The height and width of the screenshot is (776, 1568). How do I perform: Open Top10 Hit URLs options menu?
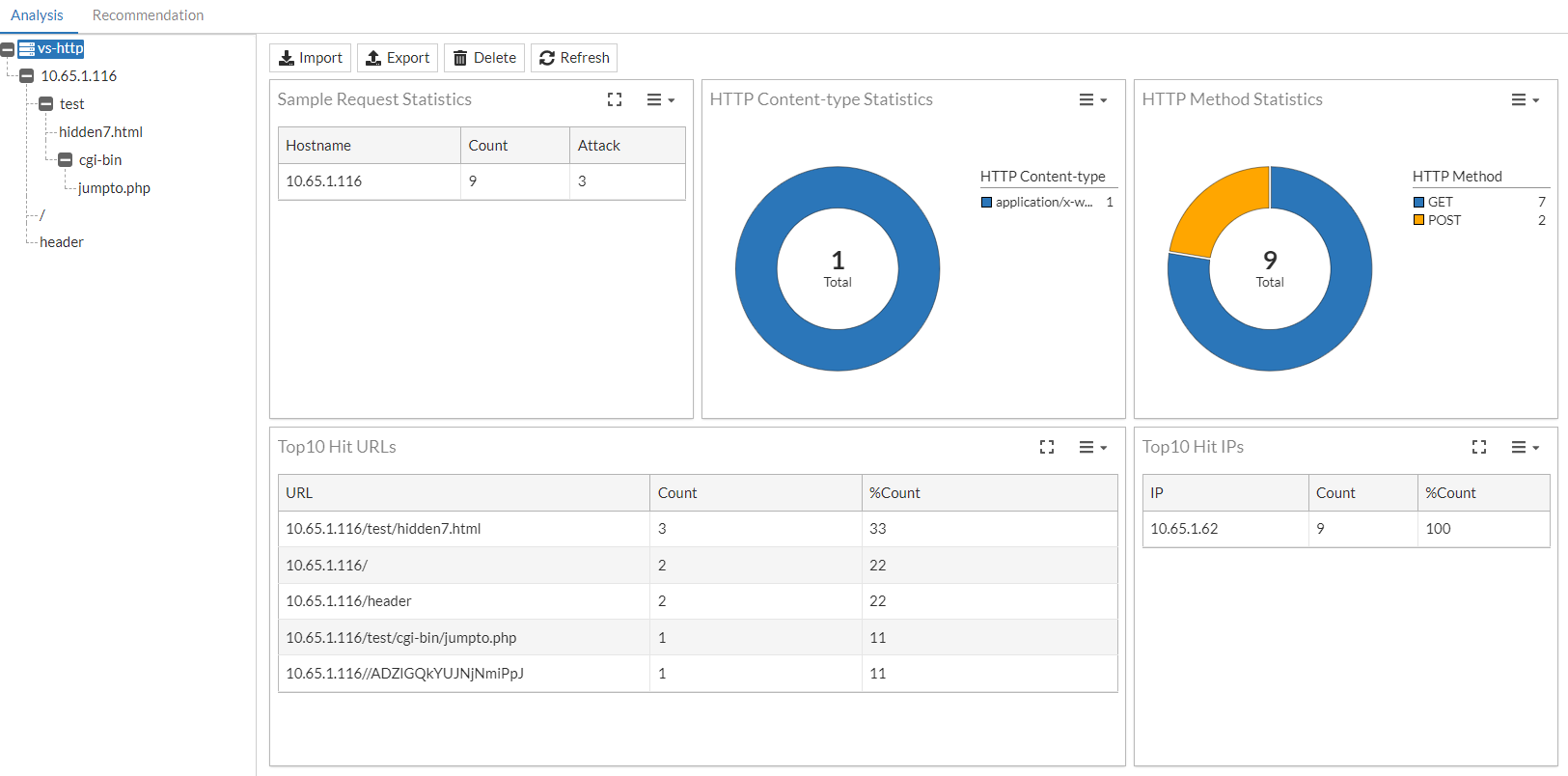[x=1092, y=447]
